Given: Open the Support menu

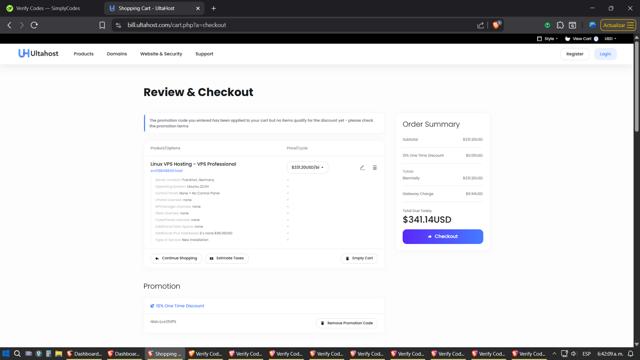Looking at the screenshot, I should [x=204, y=54].
